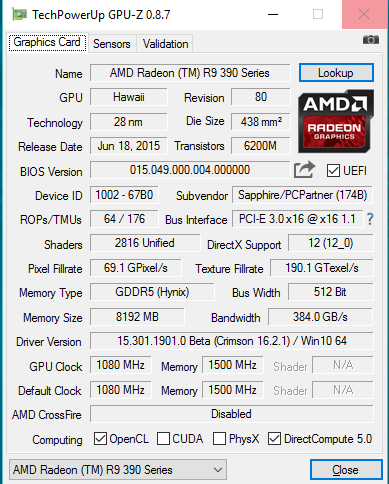This screenshot has height=484, width=389.
Task: Click the Default Clock row Shader N/A field
Action: click(343, 390)
